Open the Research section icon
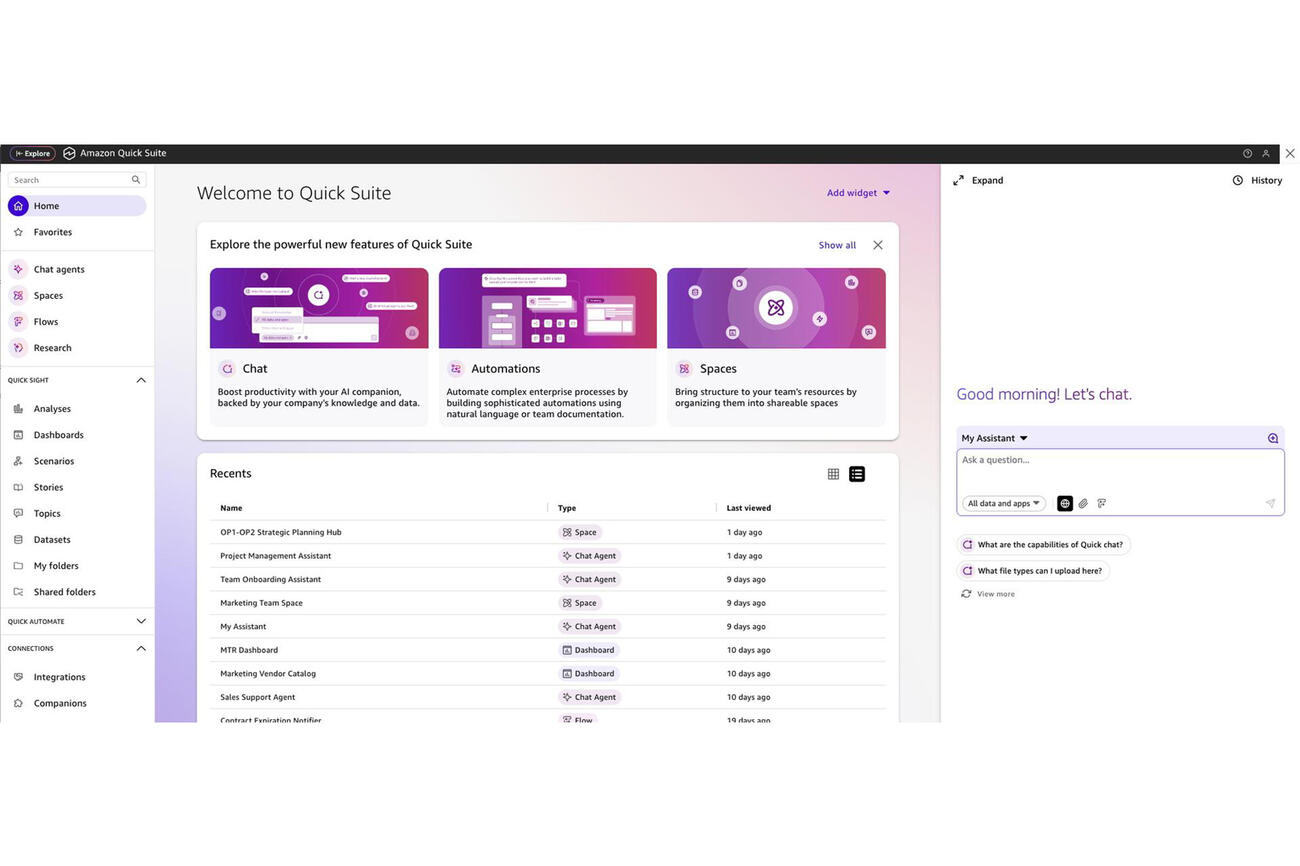 18,348
